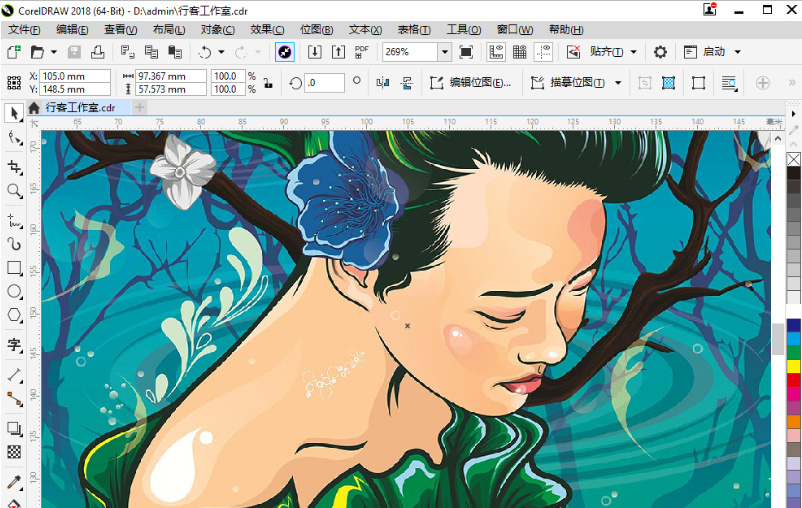Open the Welcome screen home icon

click(x=34, y=107)
